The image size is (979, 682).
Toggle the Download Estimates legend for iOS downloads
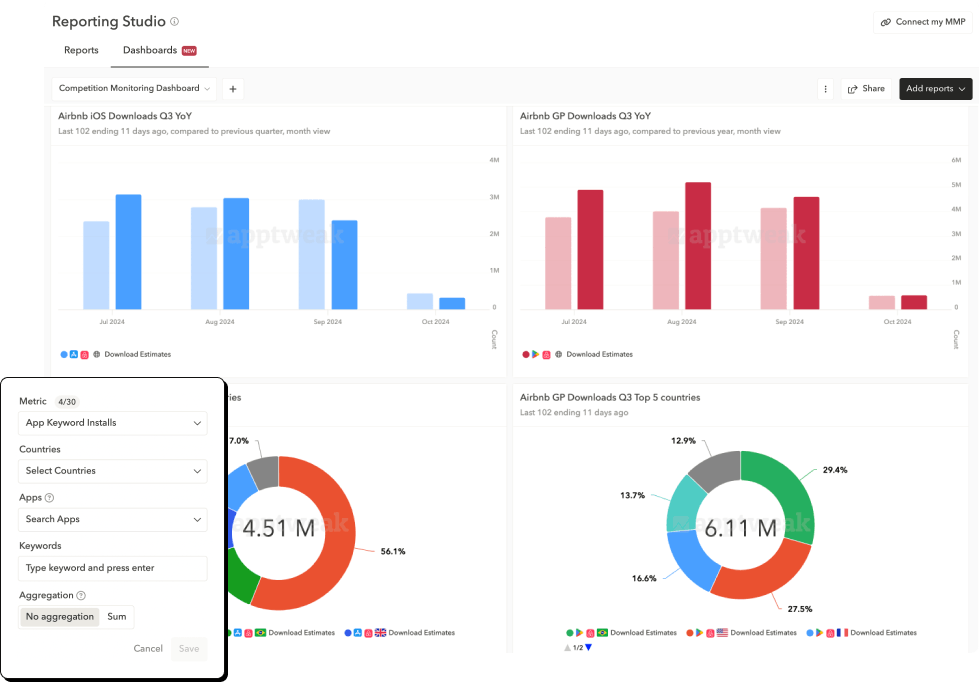137,354
